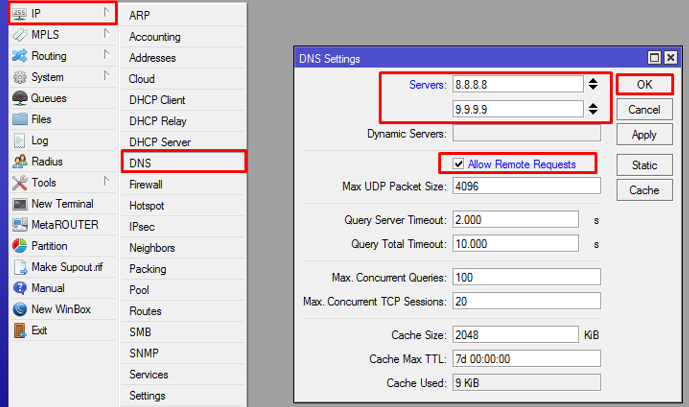Click Max. Concurrent Queries field
Image resolution: width=689 pixels, height=407 pixels.
(x=526, y=277)
